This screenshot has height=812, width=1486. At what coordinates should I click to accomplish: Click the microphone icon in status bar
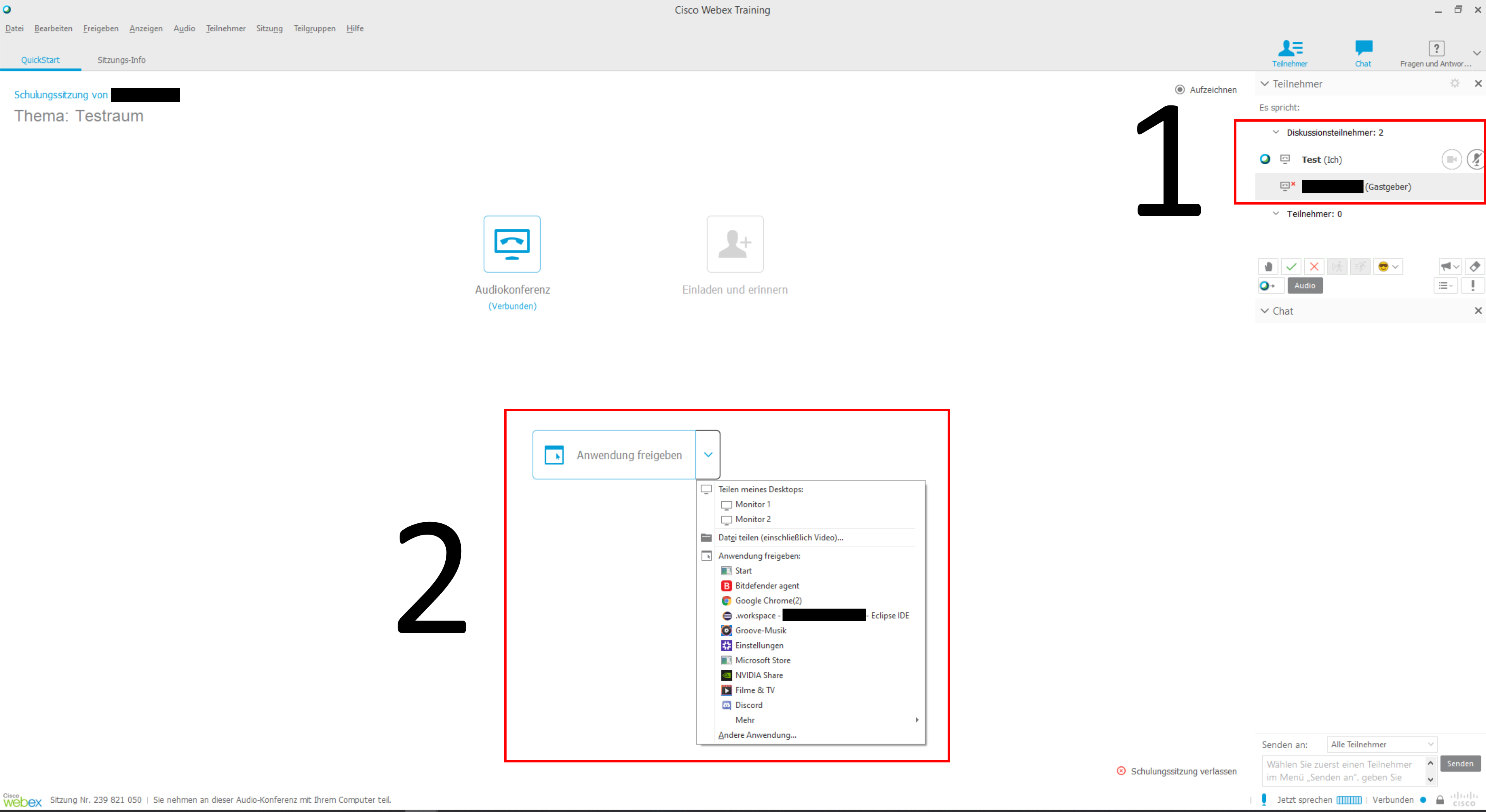[x=1264, y=799]
